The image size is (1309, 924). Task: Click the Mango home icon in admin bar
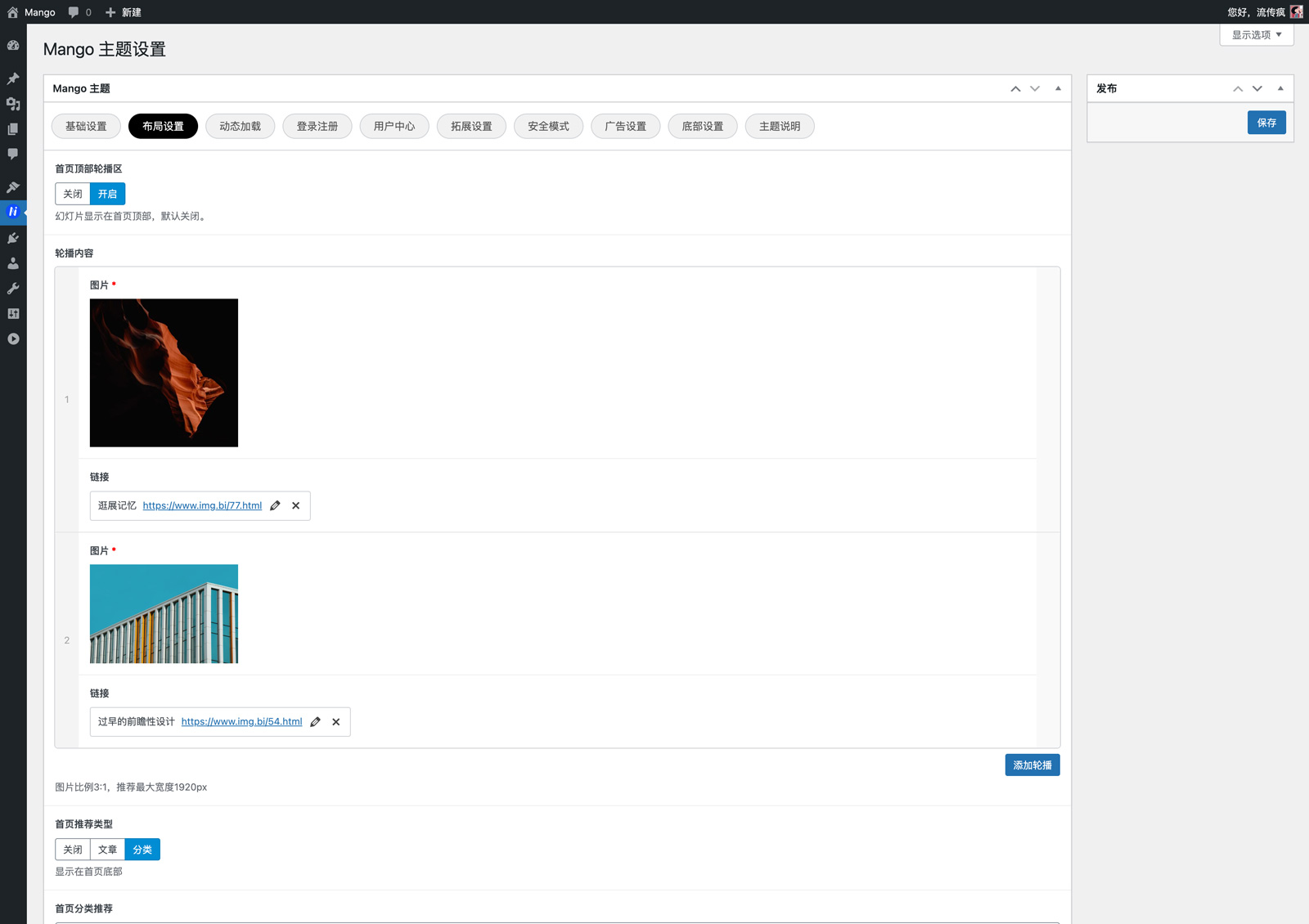point(12,12)
